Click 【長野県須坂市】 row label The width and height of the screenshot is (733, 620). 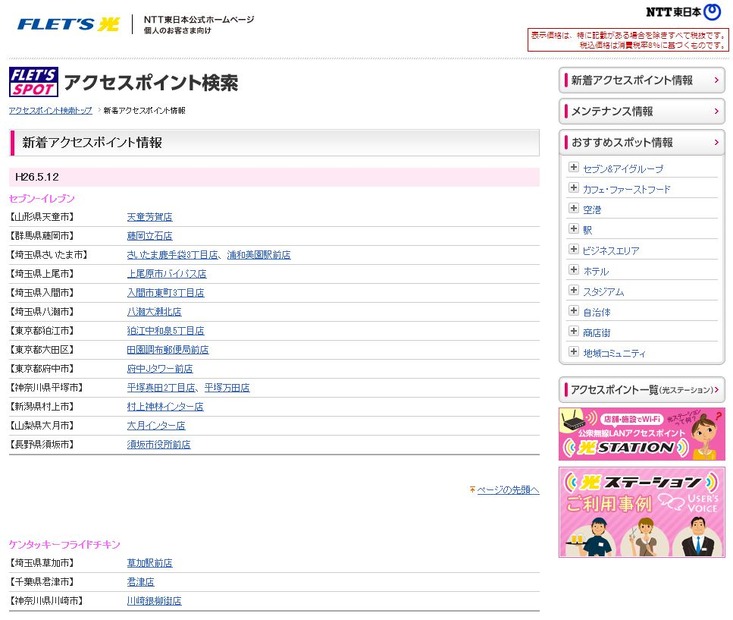pyautogui.click(x=42, y=445)
